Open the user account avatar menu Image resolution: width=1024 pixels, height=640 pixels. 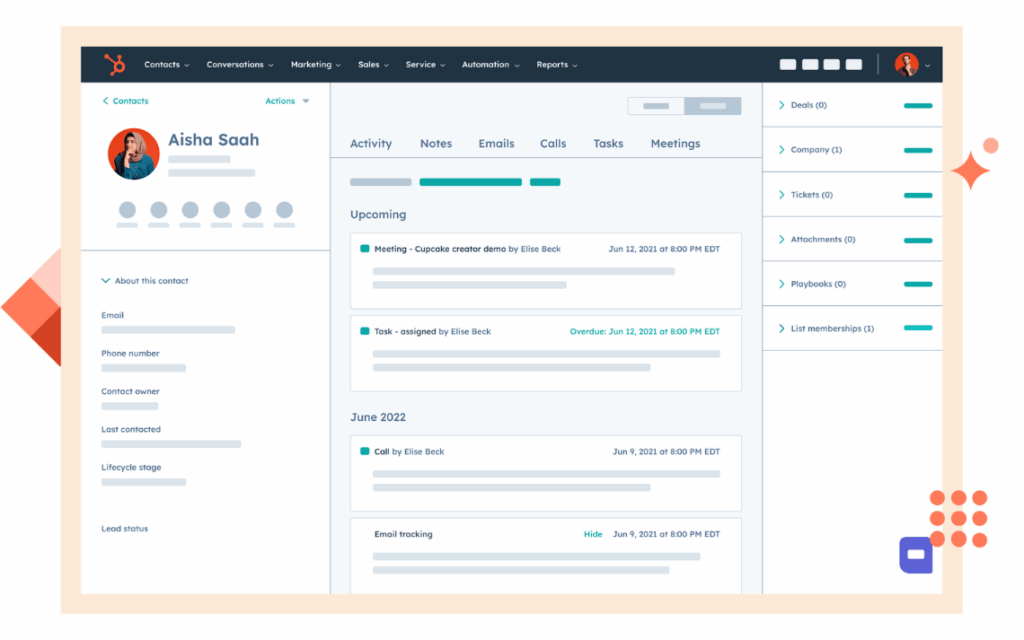[912, 65]
